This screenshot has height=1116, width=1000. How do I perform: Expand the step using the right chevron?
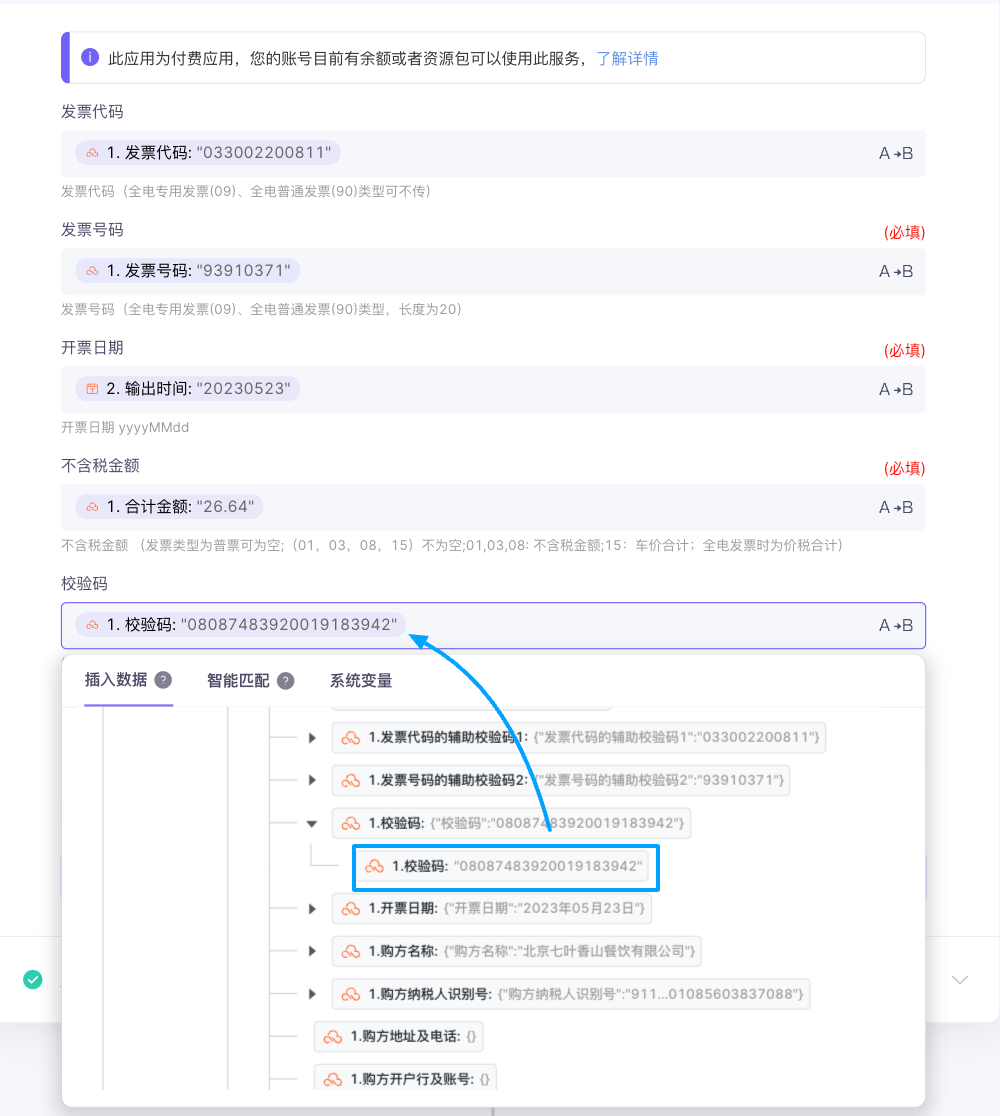960,980
